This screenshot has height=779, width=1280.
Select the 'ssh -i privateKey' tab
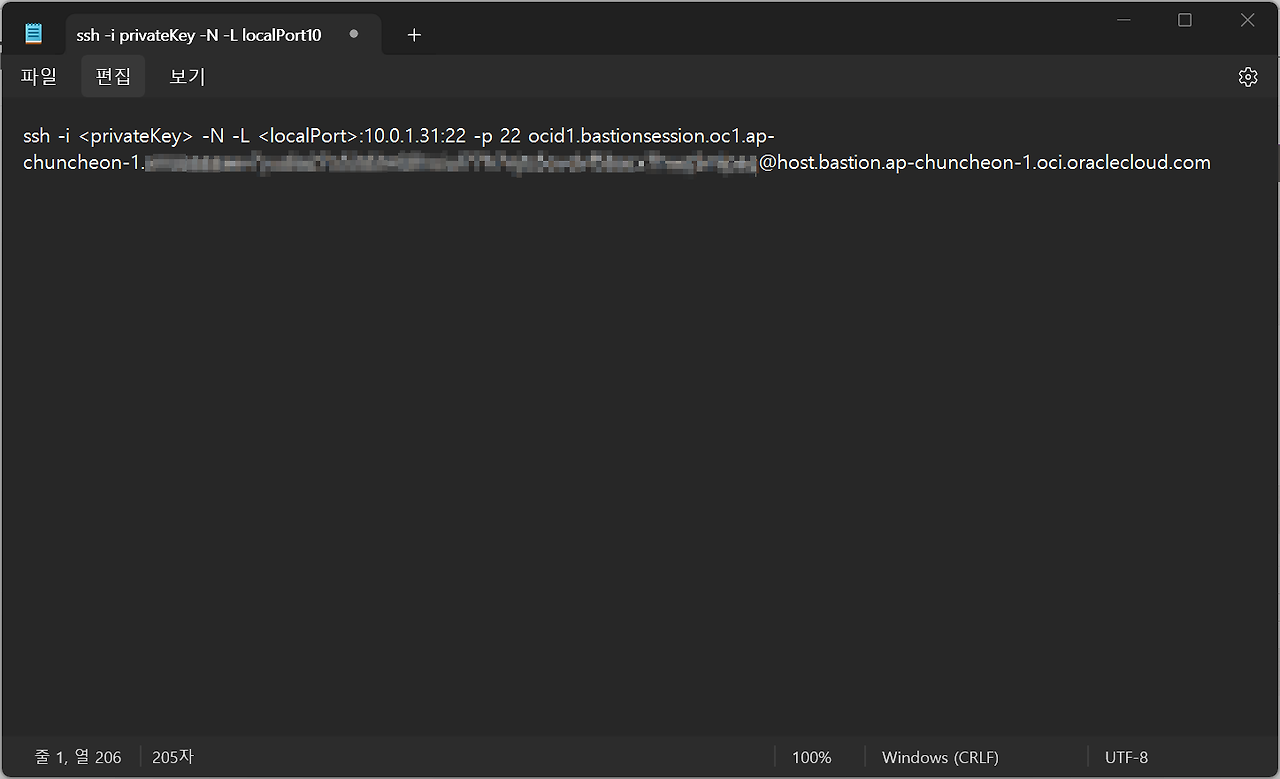198,35
